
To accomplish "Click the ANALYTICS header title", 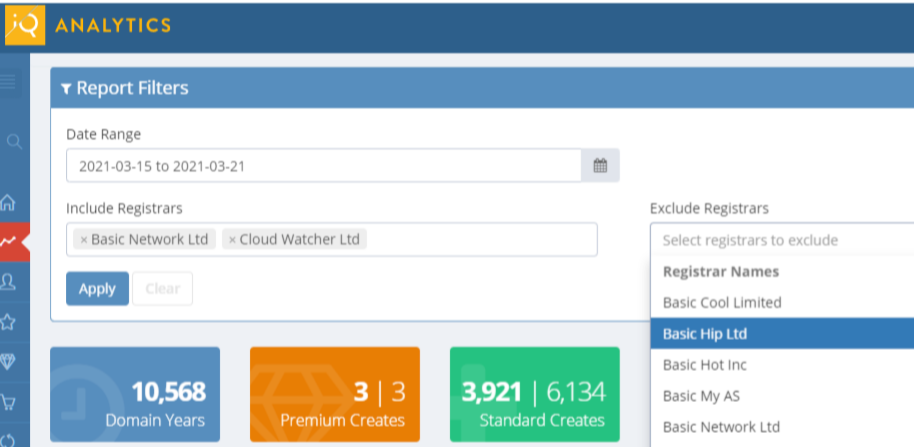I will point(113,25).
